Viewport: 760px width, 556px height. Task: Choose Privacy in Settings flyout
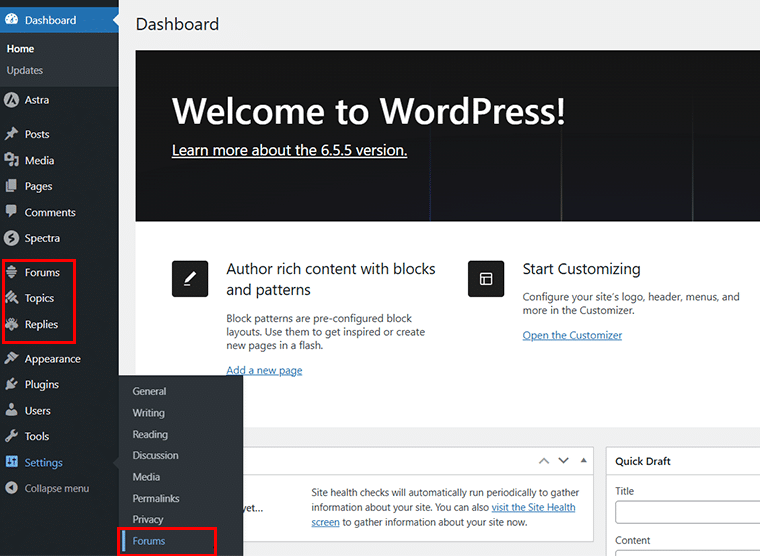[148, 519]
